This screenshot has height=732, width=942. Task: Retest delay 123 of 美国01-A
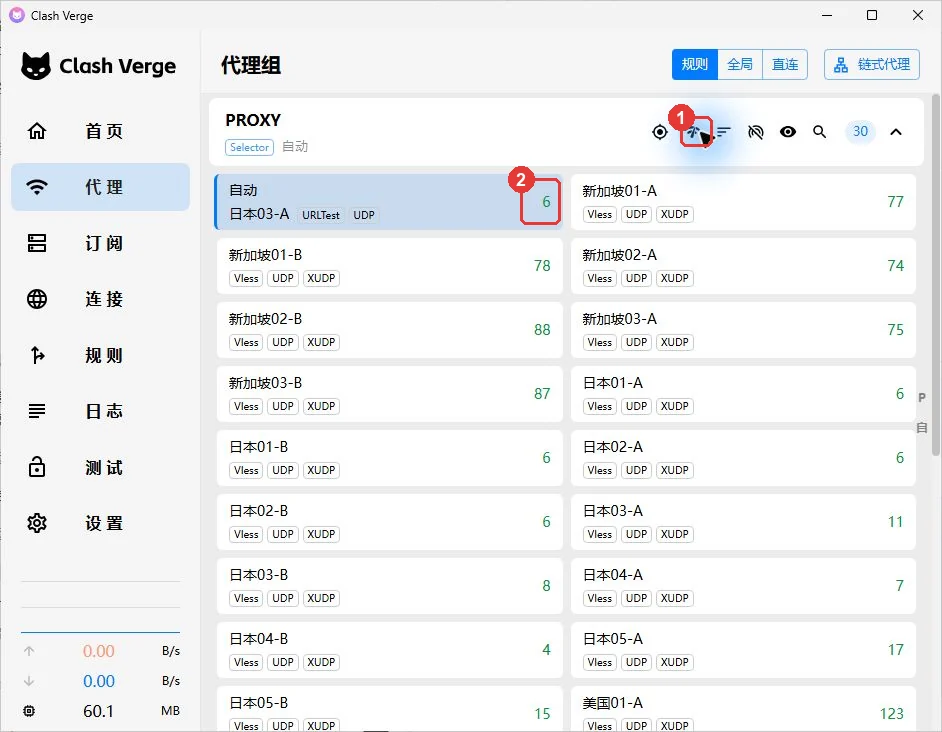[892, 714]
